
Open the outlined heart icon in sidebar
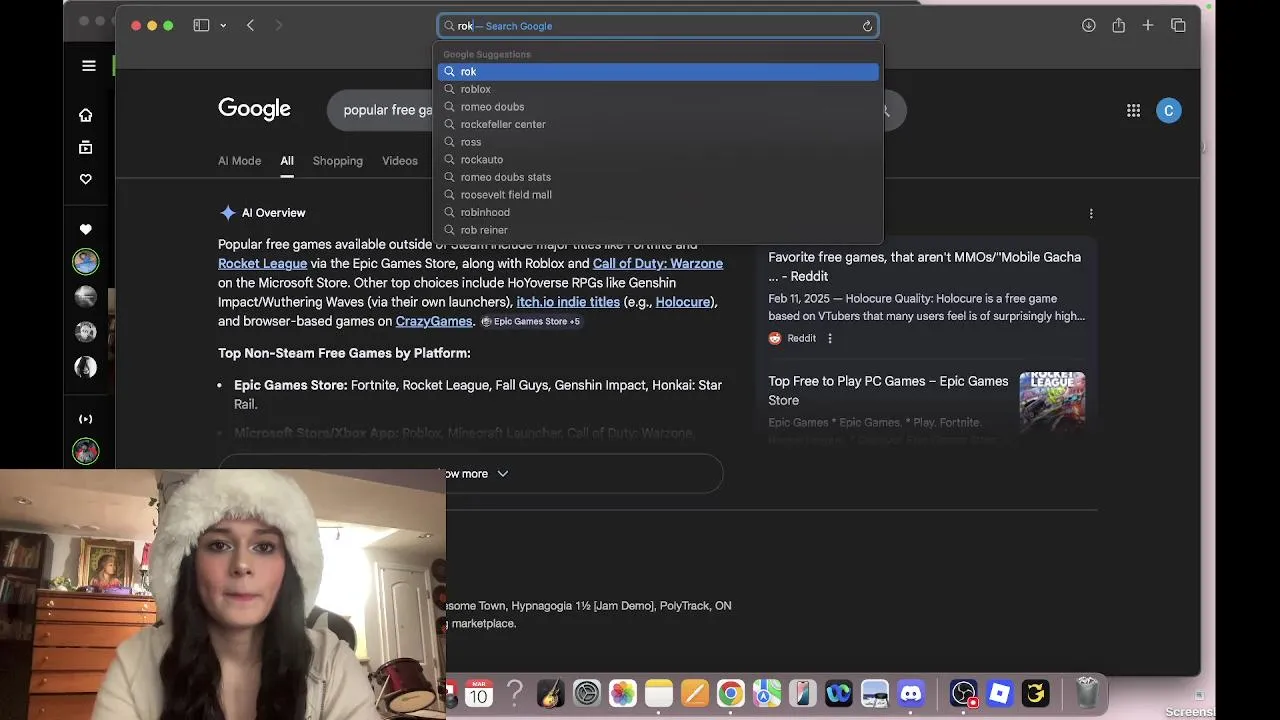86,179
